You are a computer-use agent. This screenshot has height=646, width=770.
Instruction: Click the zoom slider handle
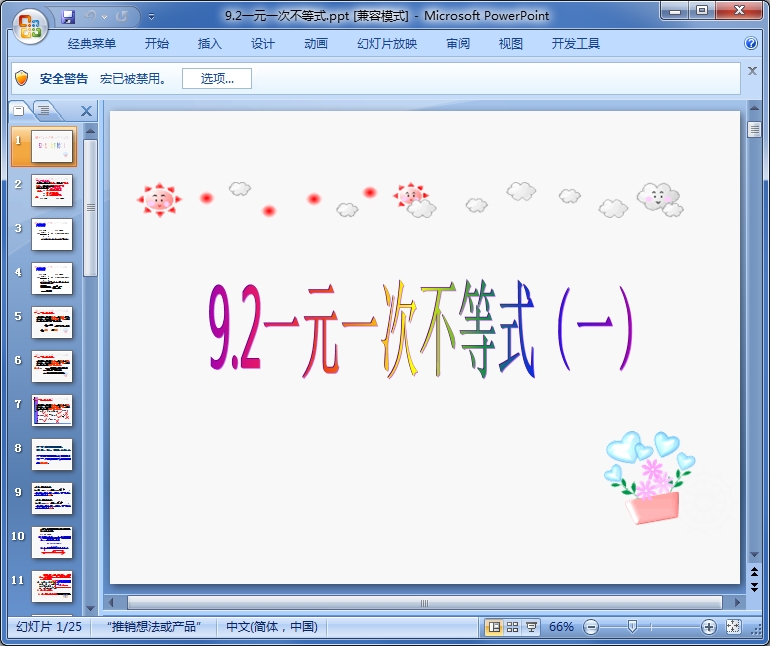click(632, 627)
